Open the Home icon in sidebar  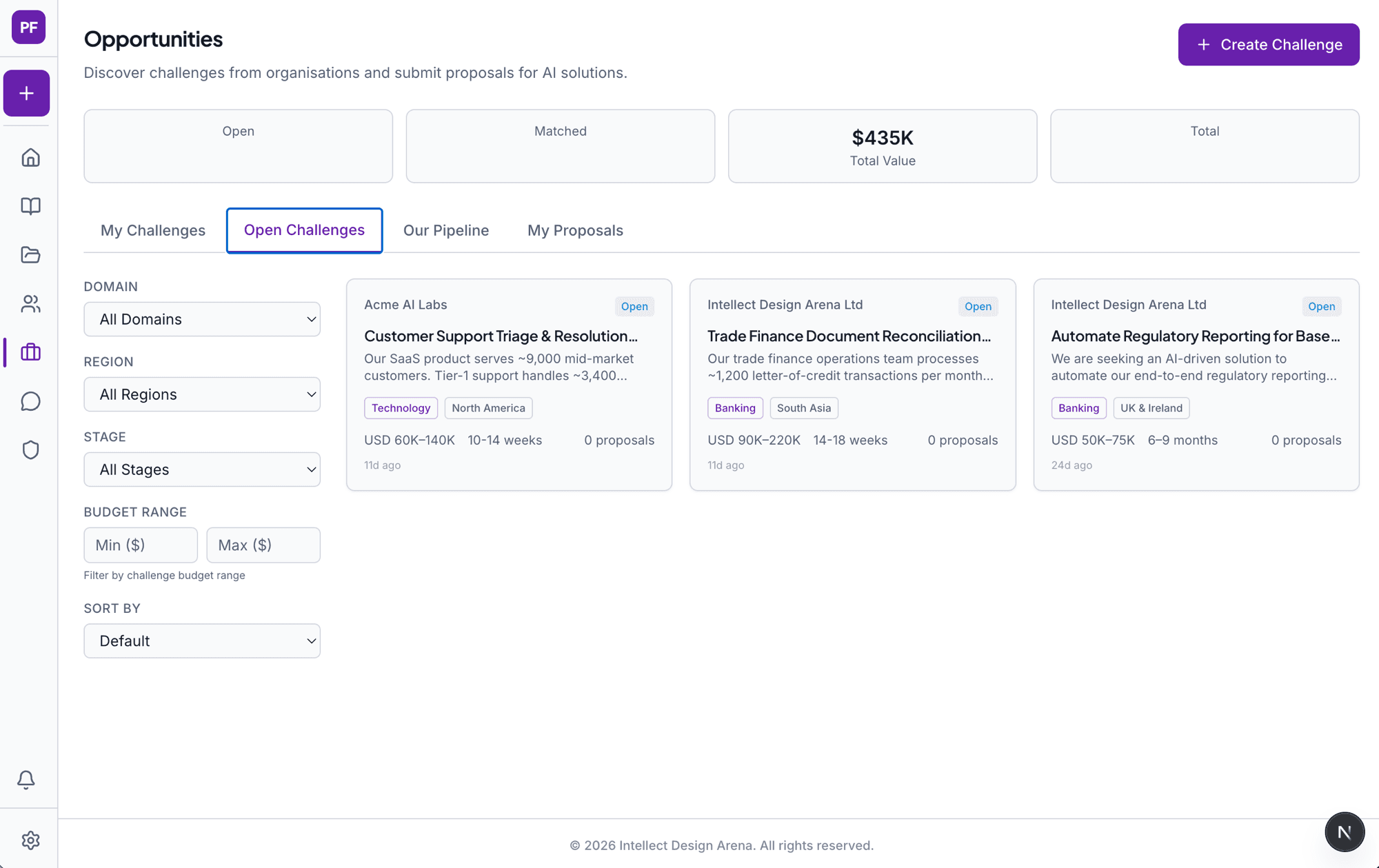tap(30, 157)
